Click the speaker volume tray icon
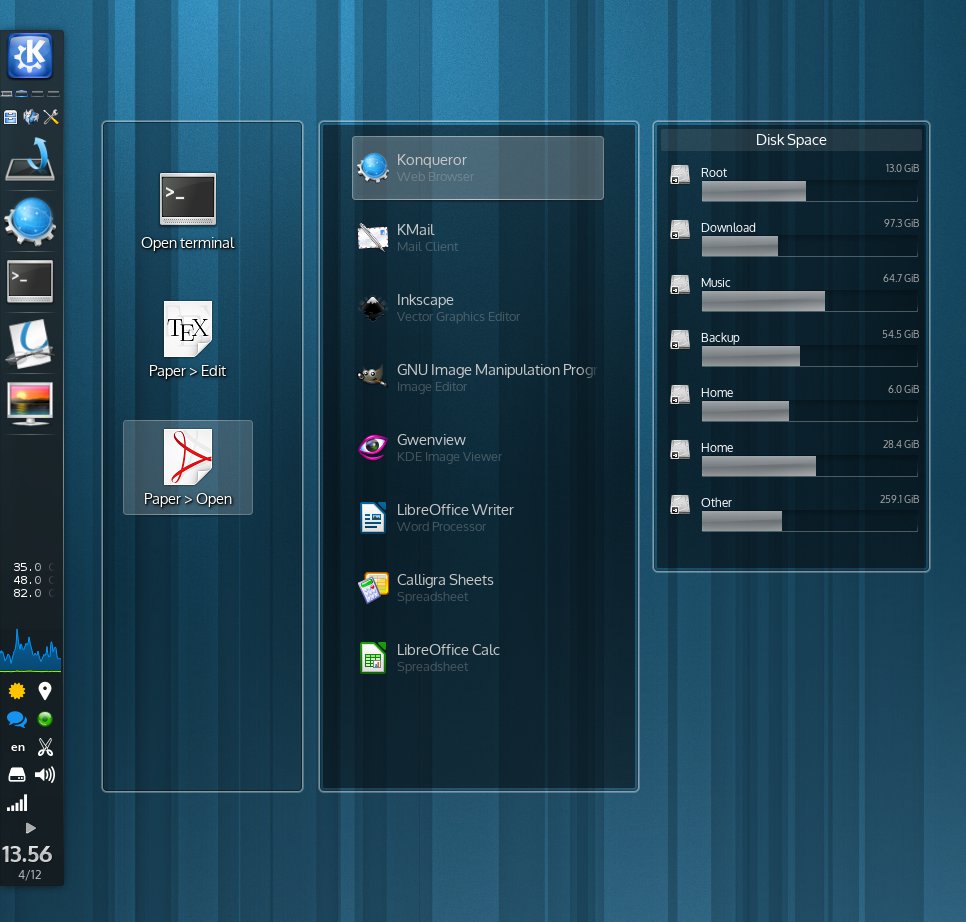This screenshot has height=922, width=966. tap(45, 775)
